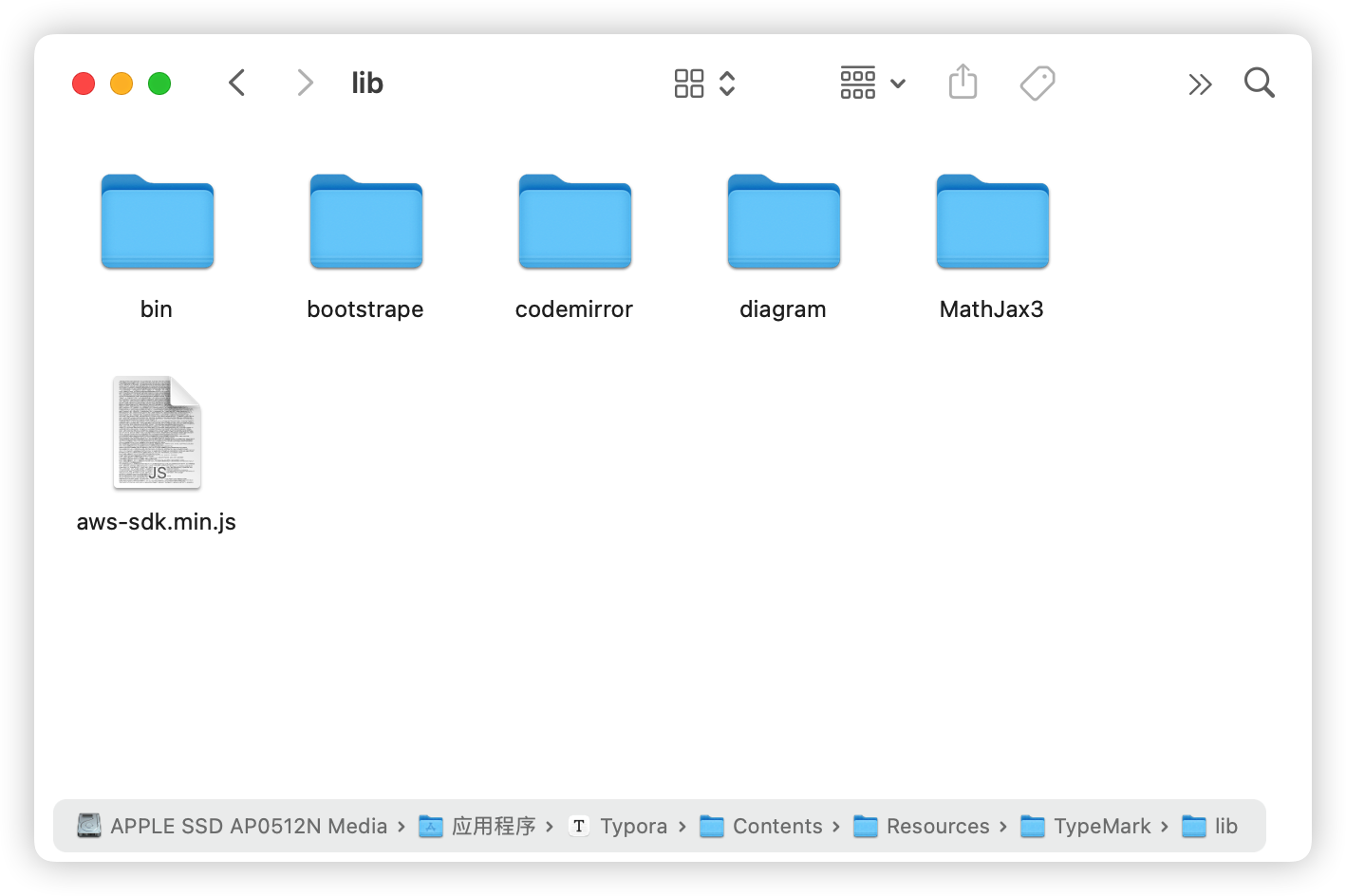
Task: Select the MathJax3 folder icon
Action: click(993, 221)
